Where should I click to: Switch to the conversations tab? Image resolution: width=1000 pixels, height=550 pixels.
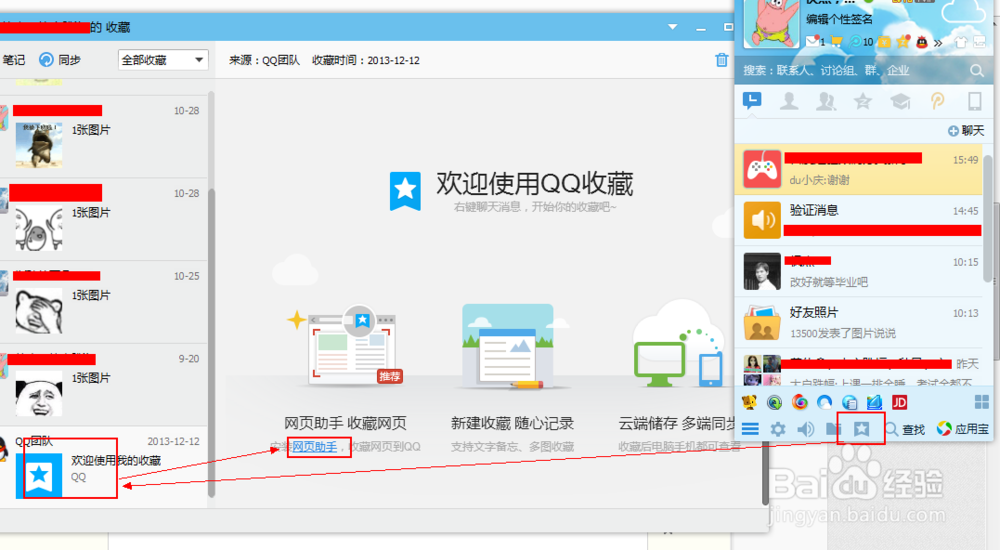(752, 101)
